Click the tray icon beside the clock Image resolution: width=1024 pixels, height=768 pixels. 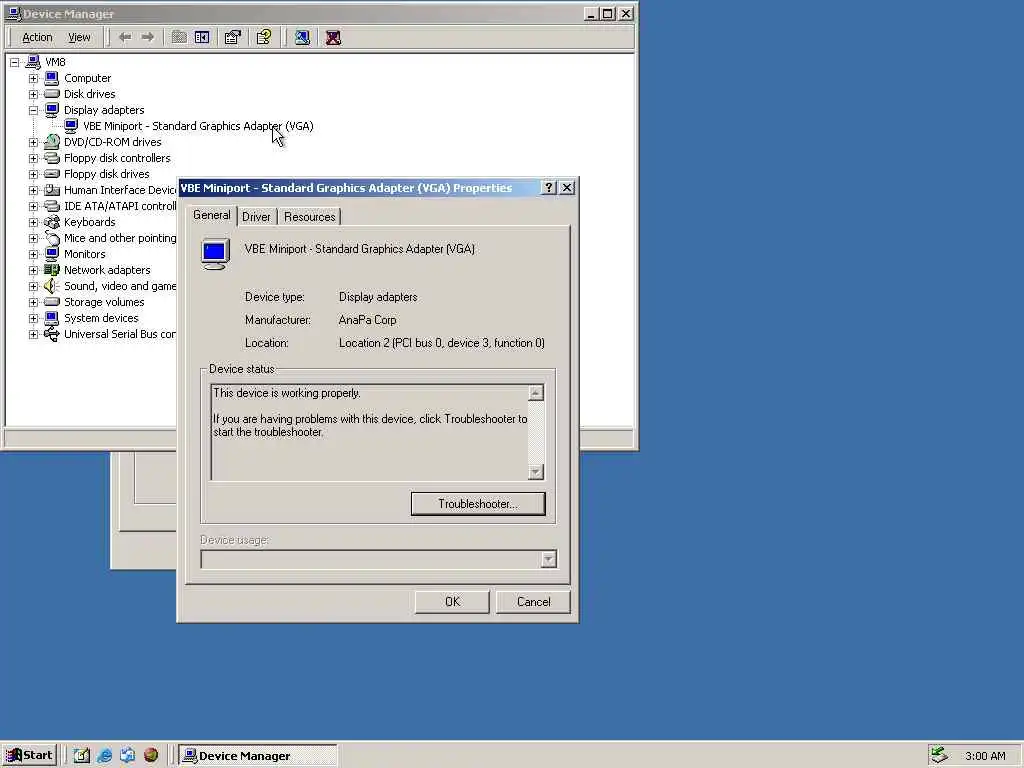[939, 755]
